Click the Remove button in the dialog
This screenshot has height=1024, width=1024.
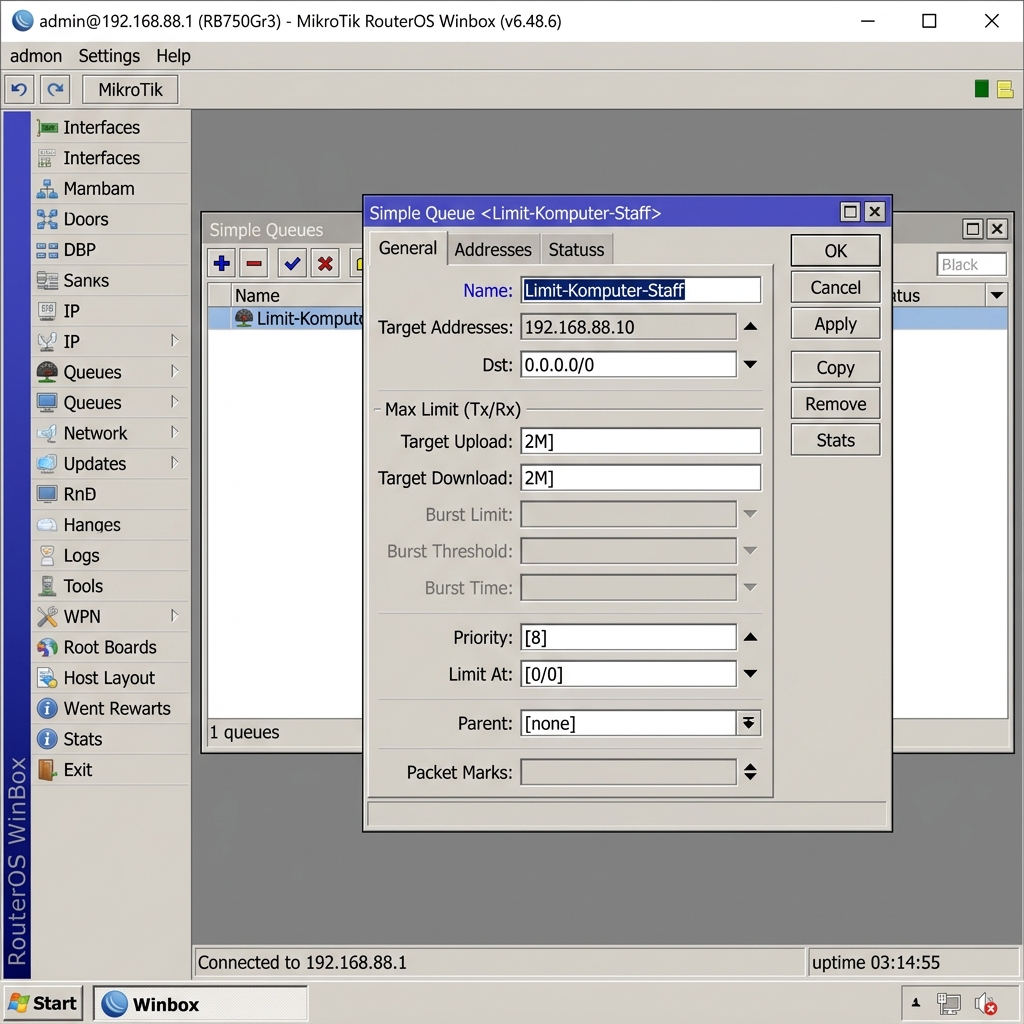click(x=835, y=404)
